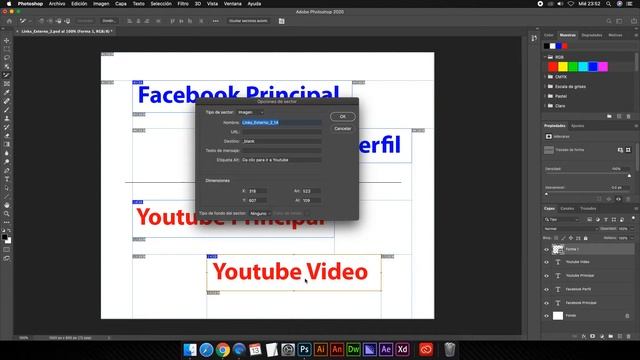
Task: Select the Eraser tool
Action: tap(7, 136)
